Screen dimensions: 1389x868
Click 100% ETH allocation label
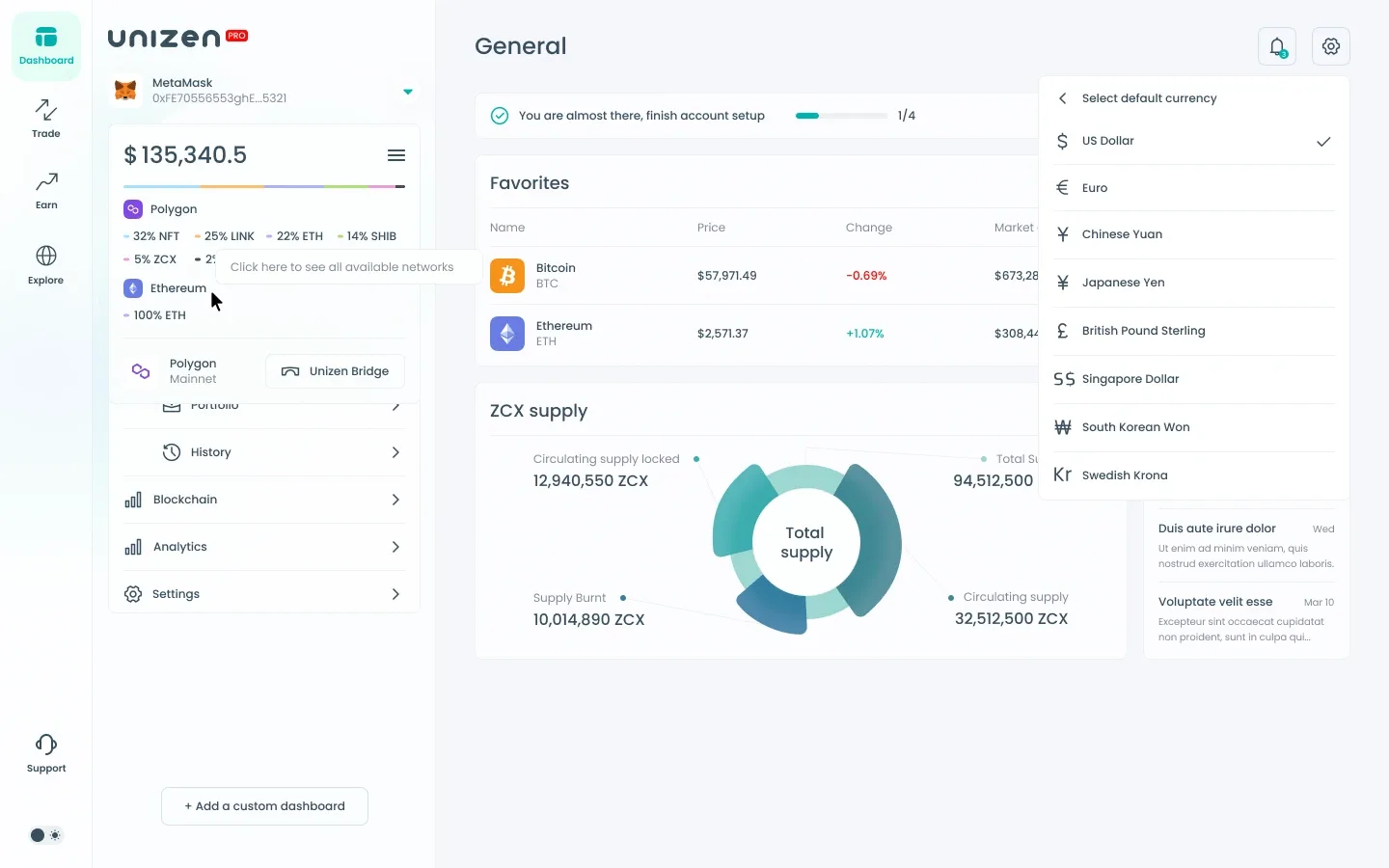click(154, 315)
